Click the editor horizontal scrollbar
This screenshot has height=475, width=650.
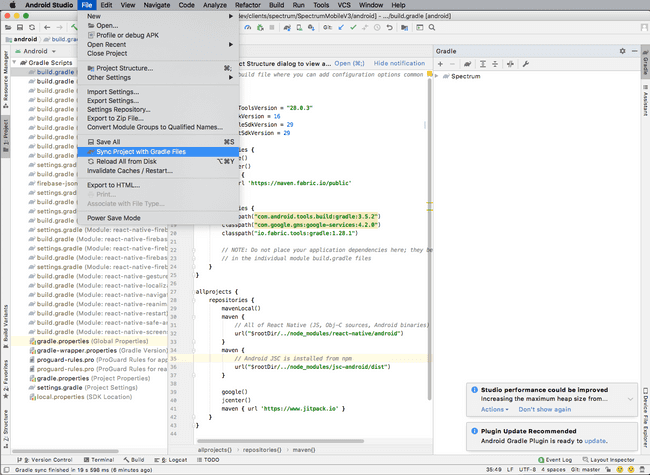point(280,441)
